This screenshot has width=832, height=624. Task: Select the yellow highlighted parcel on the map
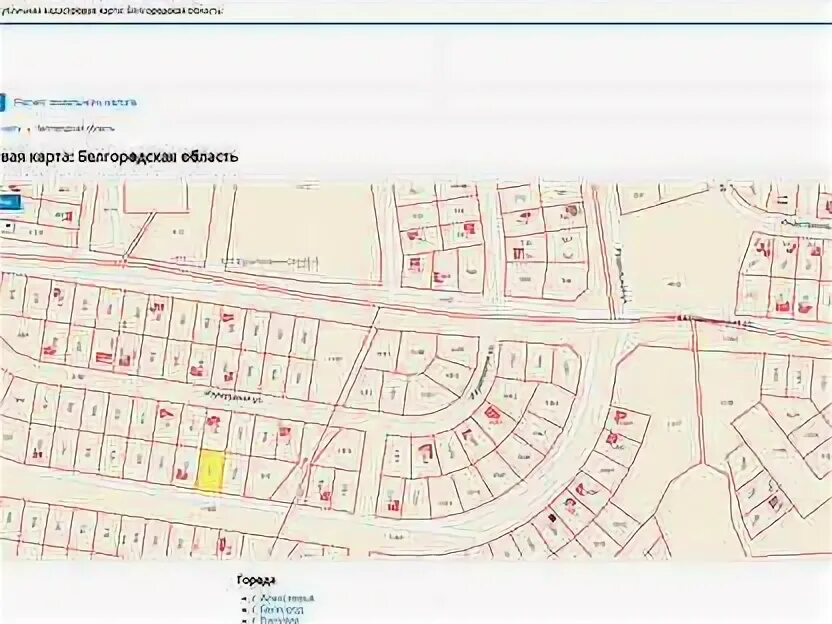click(x=211, y=470)
